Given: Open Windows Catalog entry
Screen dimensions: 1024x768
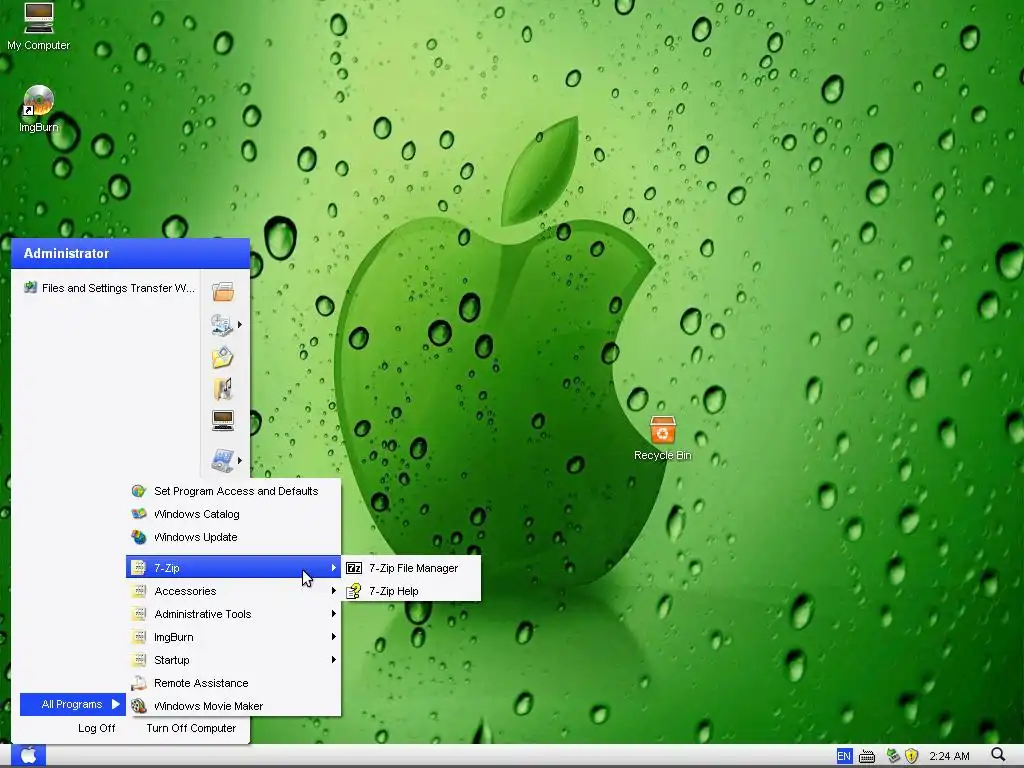Looking at the screenshot, I should 233,514.
